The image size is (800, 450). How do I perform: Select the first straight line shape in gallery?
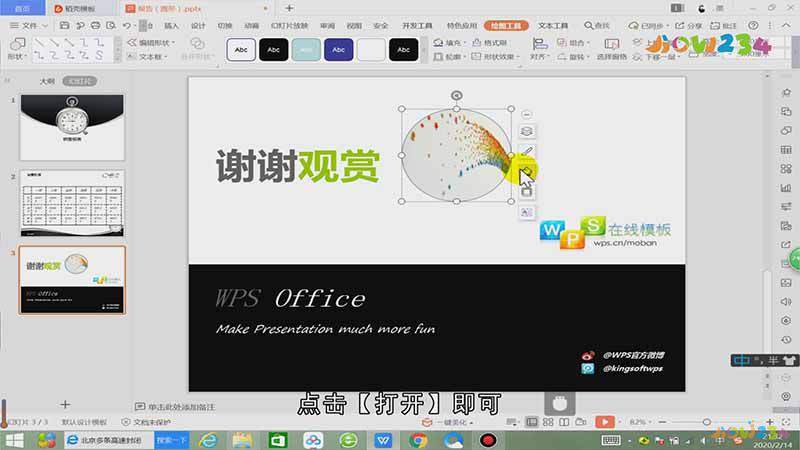pos(39,42)
